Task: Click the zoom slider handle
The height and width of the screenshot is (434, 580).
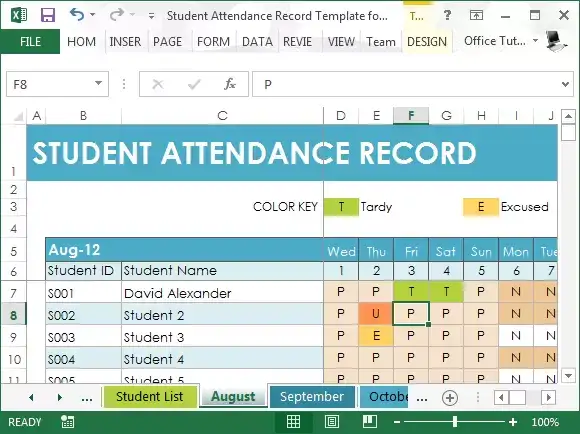Action: [455, 421]
